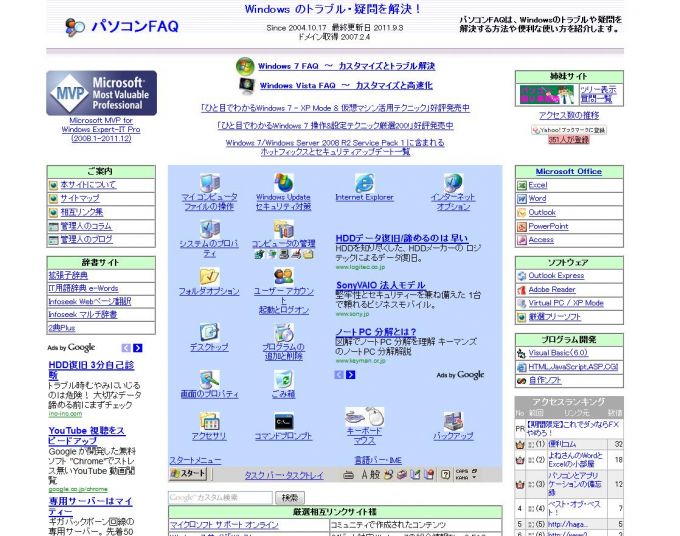Open 厳選フリーソフト link

pyautogui.click(x=555, y=317)
